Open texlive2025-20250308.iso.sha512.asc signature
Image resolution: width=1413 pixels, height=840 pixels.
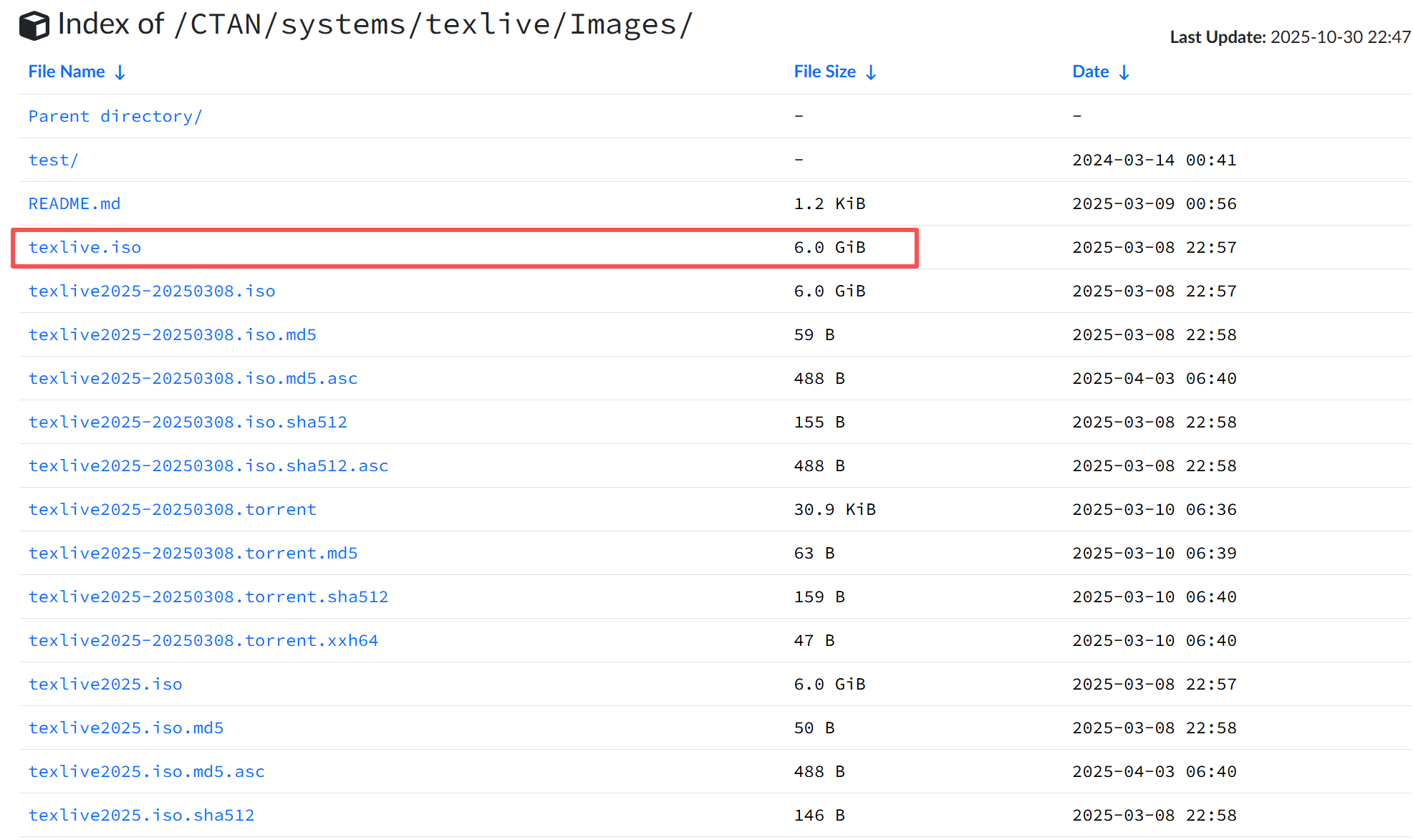[x=208, y=465]
